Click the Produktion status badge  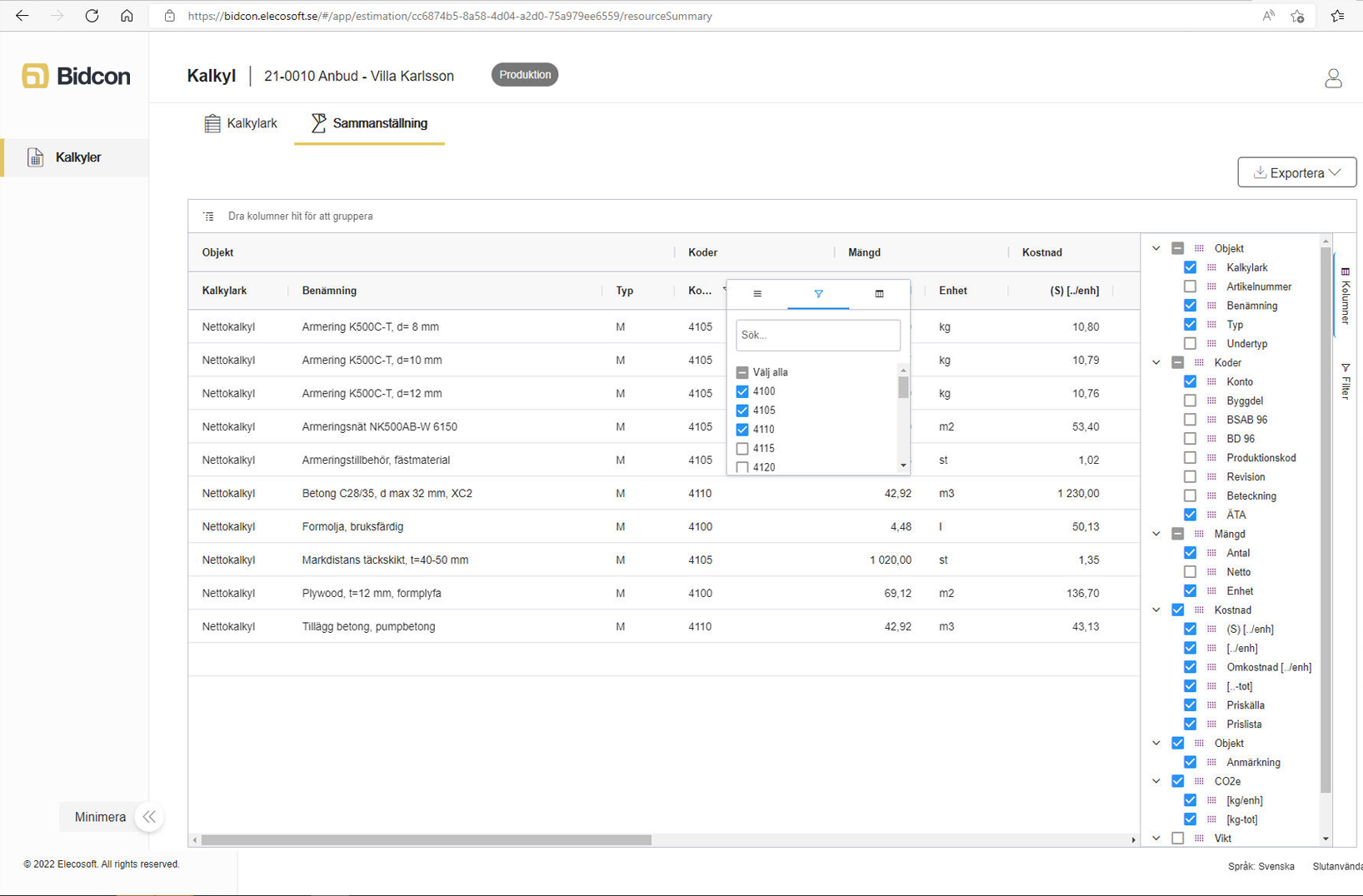click(524, 75)
